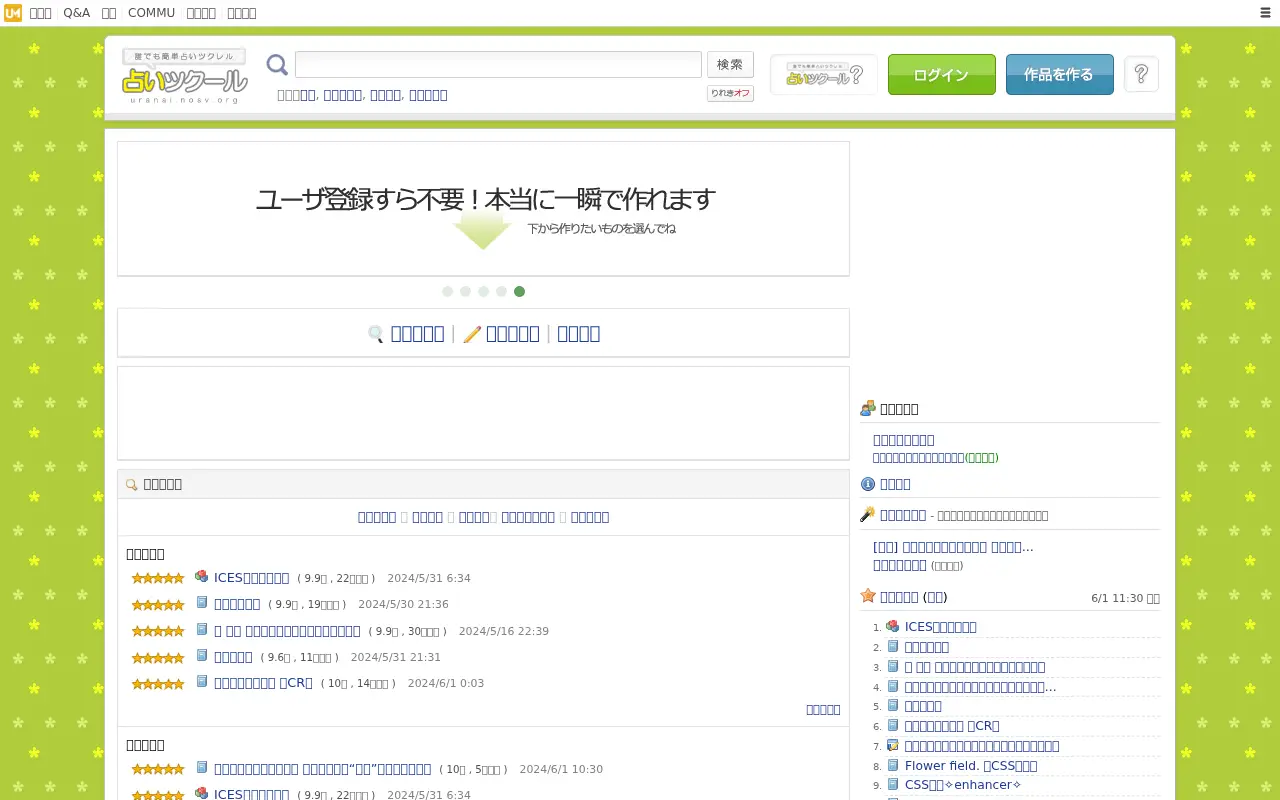Click the document icon at sidebar ranking number 9
The width and height of the screenshot is (1280, 800).
pos(893,785)
